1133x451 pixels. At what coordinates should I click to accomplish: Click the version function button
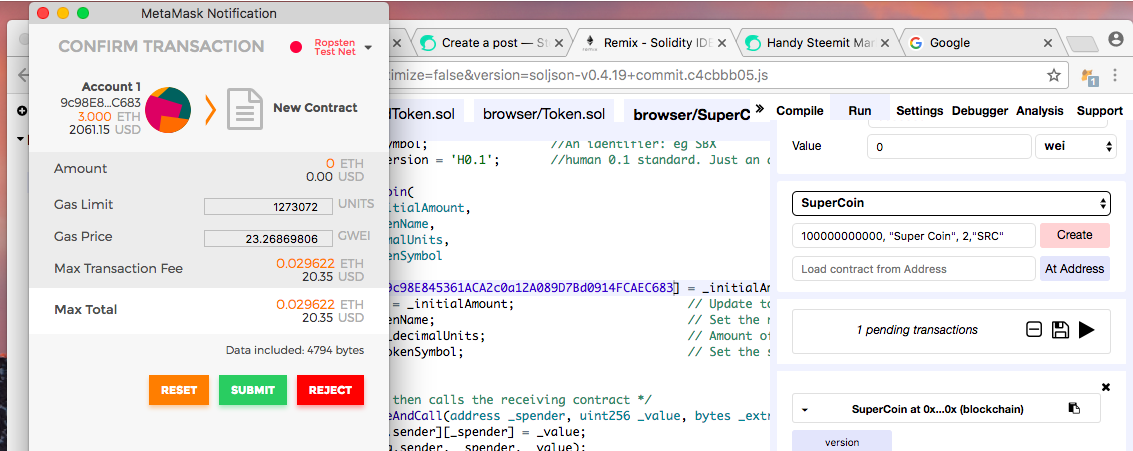pos(842,442)
